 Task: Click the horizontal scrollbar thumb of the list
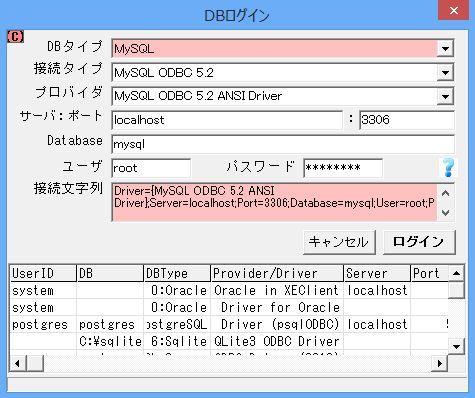(x=35, y=363)
